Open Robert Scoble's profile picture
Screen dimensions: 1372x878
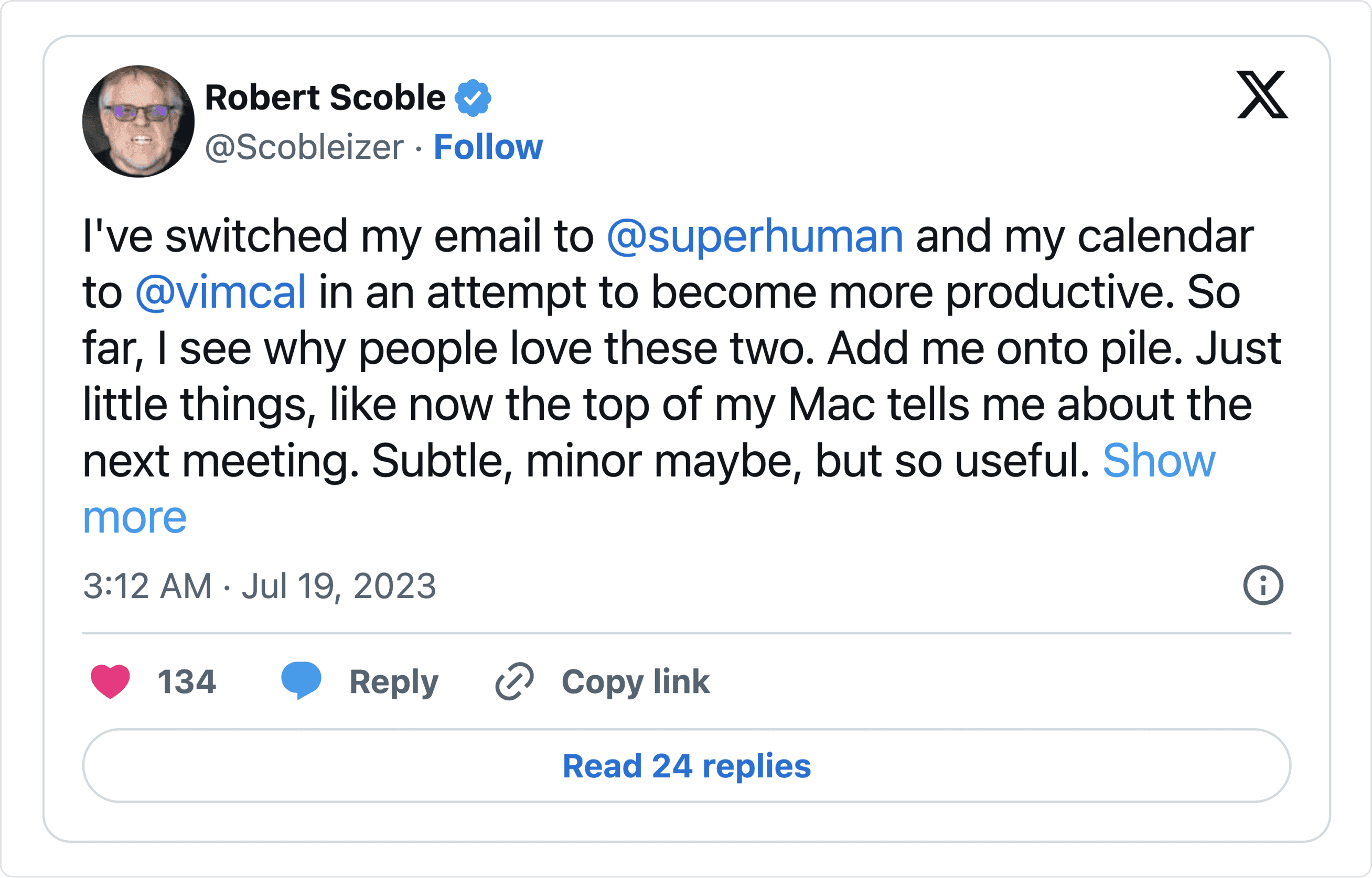(138, 122)
